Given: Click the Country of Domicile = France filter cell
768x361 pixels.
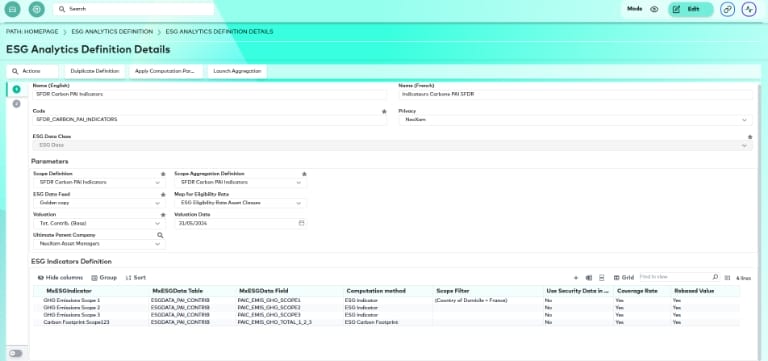Looking at the screenshot, I should tap(471, 300).
